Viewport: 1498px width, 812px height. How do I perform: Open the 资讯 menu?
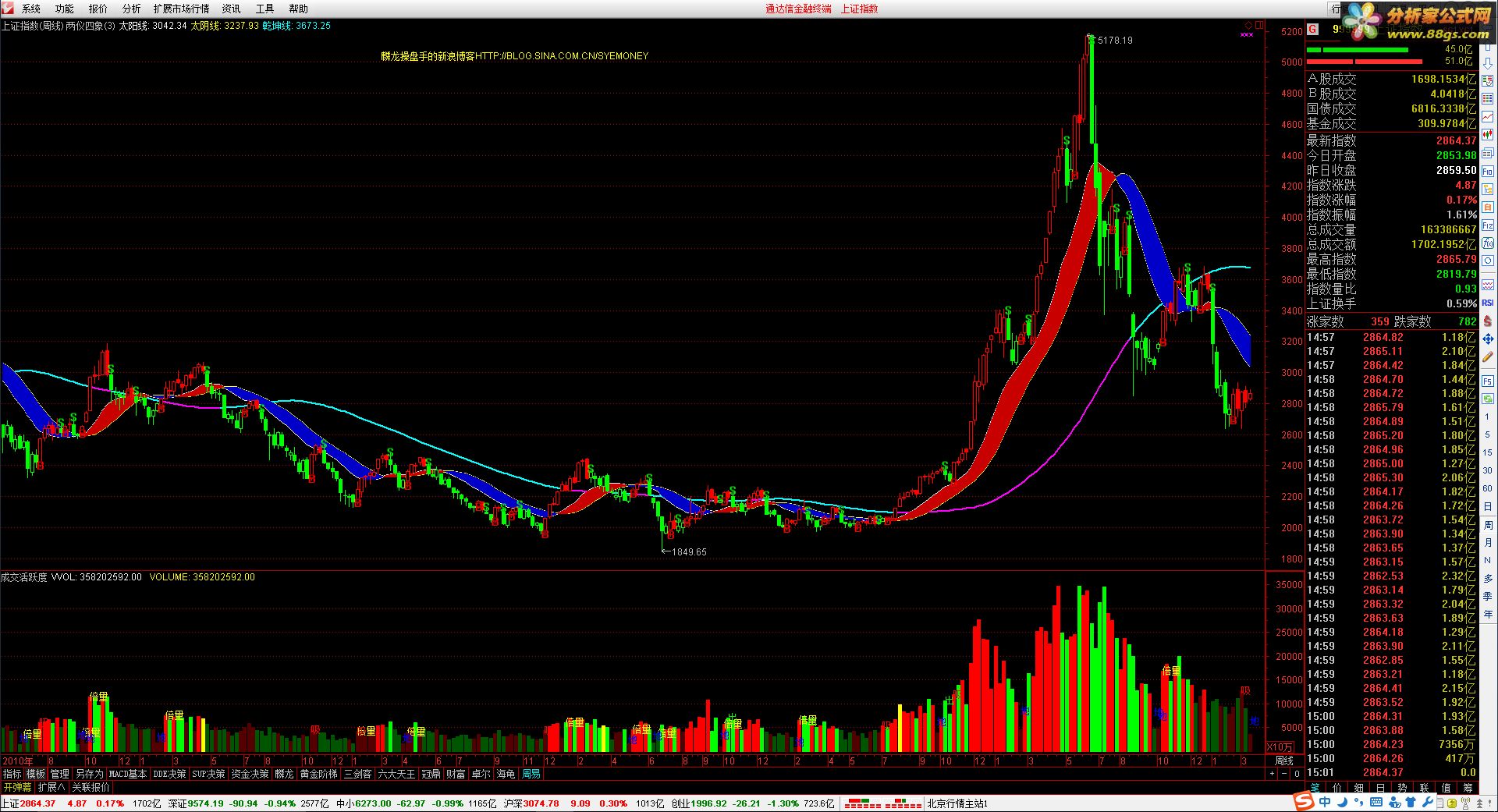click(232, 9)
